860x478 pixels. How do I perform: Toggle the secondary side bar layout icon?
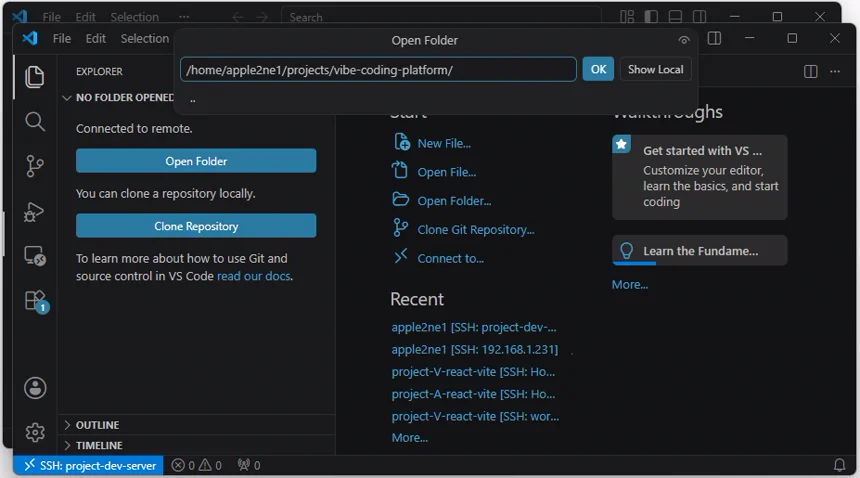coord(714,38)
